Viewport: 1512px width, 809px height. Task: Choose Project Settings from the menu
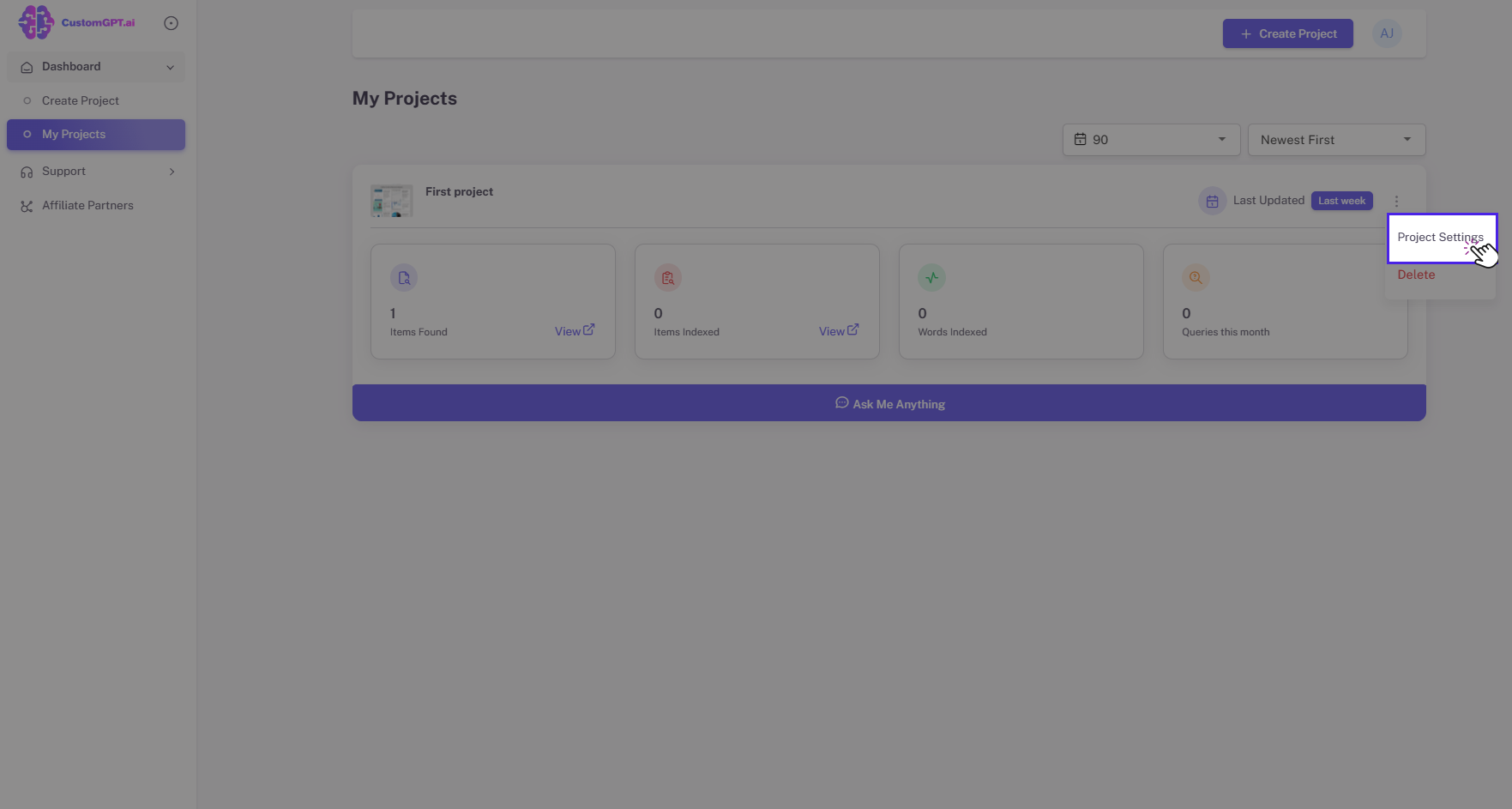[1442, 238]
